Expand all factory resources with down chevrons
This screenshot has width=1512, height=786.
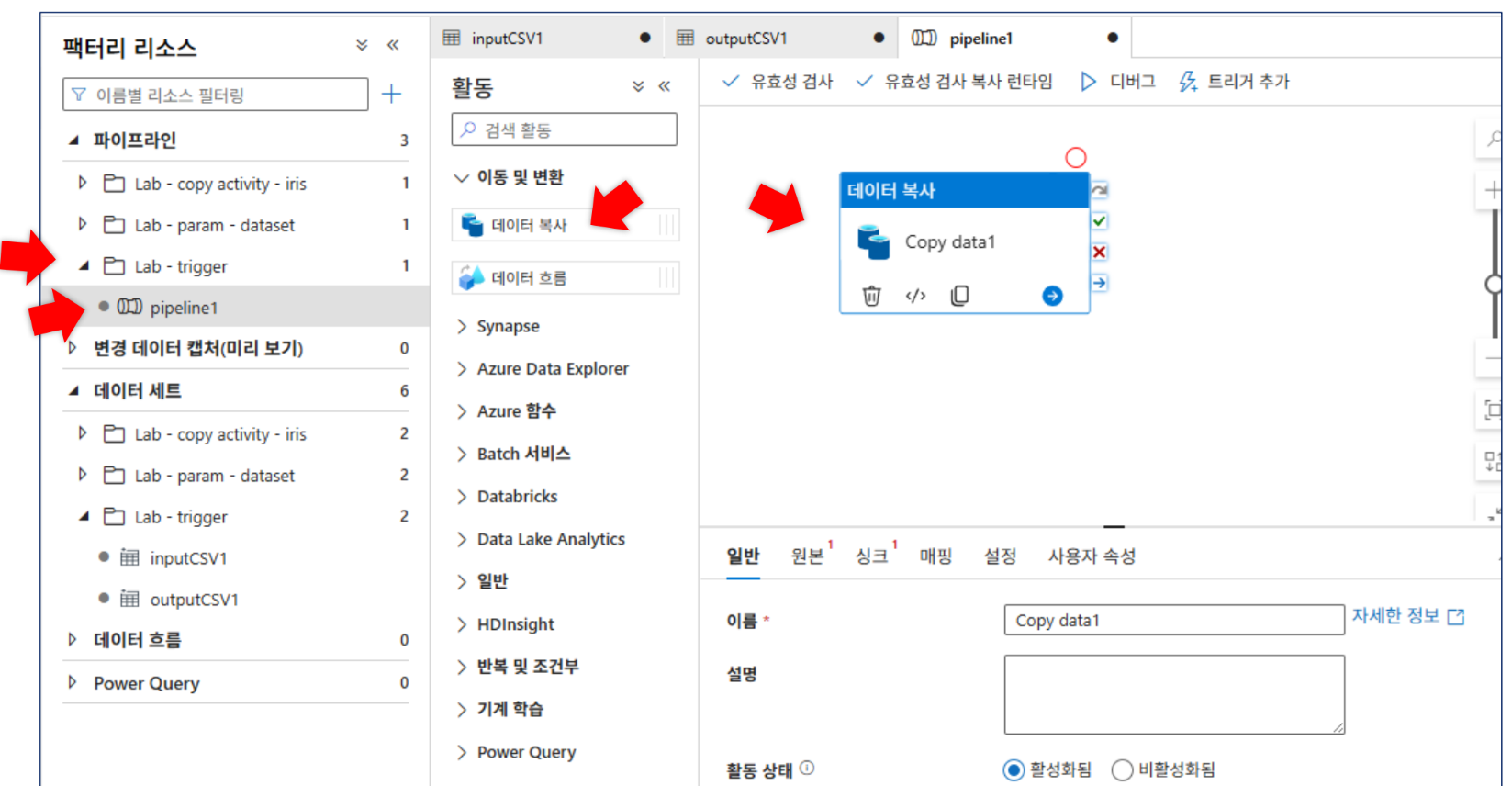[362, 45]
